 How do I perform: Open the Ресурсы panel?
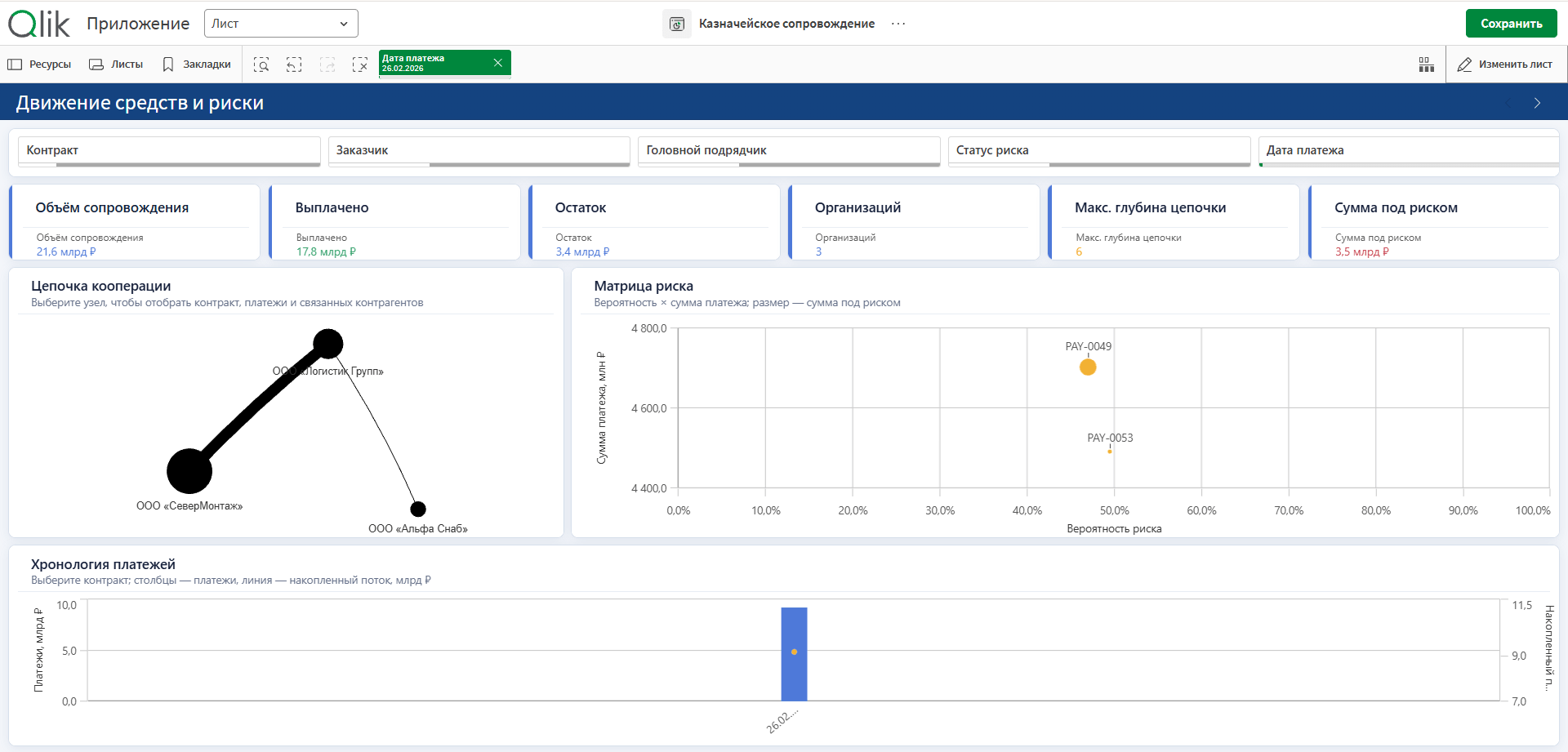tap(39, 65)
